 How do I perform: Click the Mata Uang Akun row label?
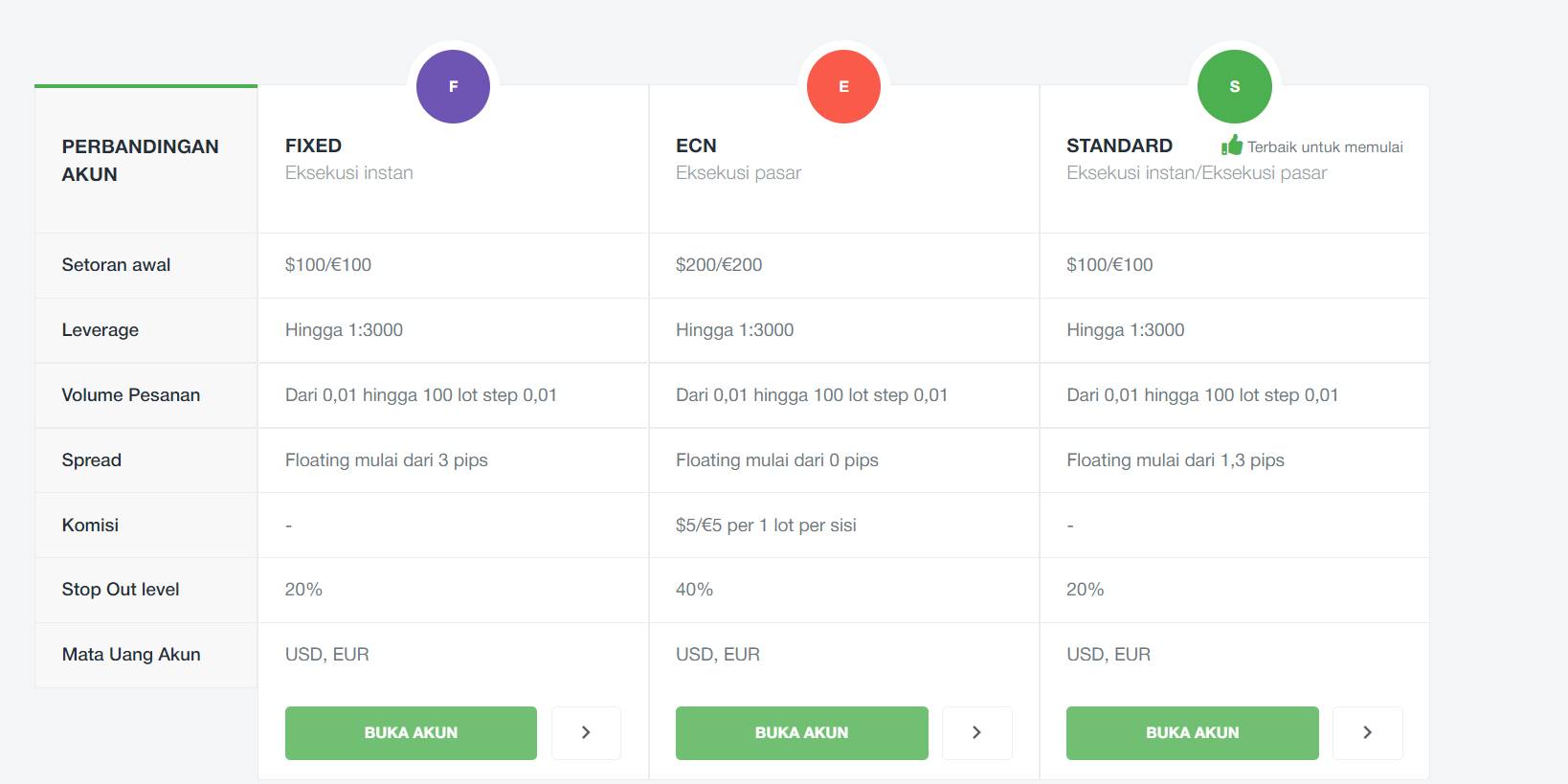click(131, 655)
